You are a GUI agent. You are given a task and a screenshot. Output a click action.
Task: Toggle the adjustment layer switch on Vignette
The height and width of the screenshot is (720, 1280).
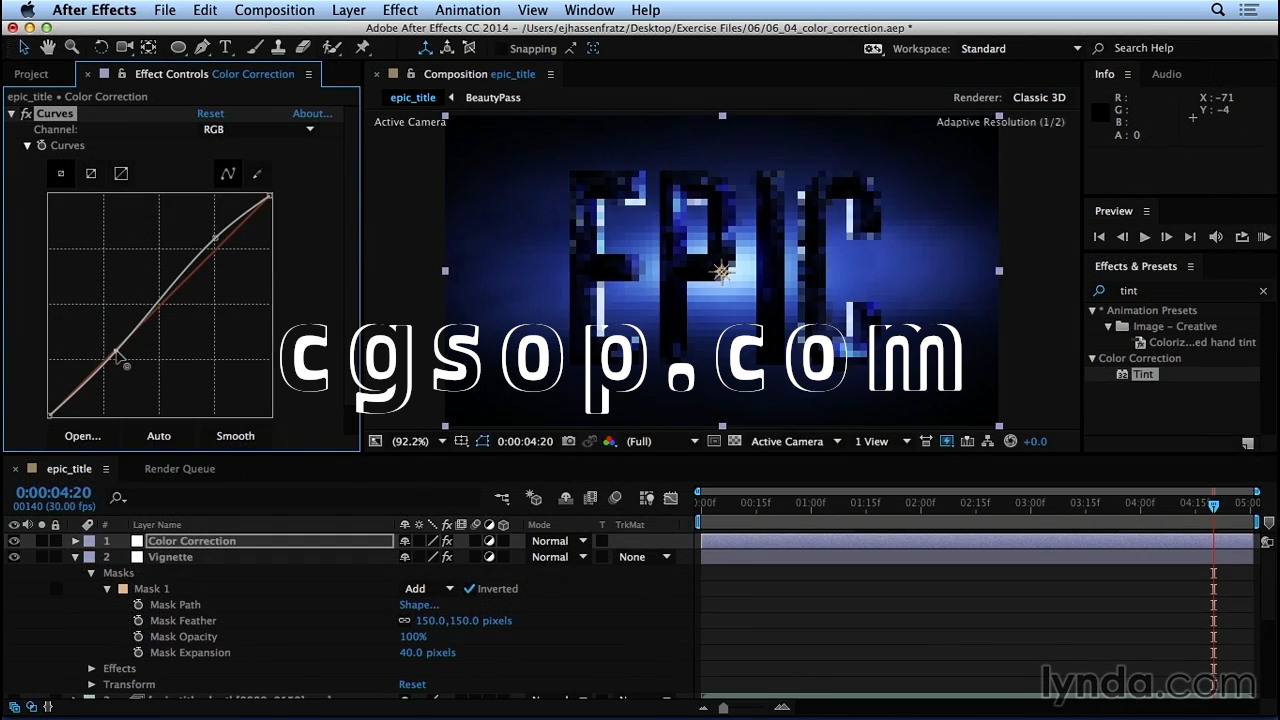tap(489, 557)
